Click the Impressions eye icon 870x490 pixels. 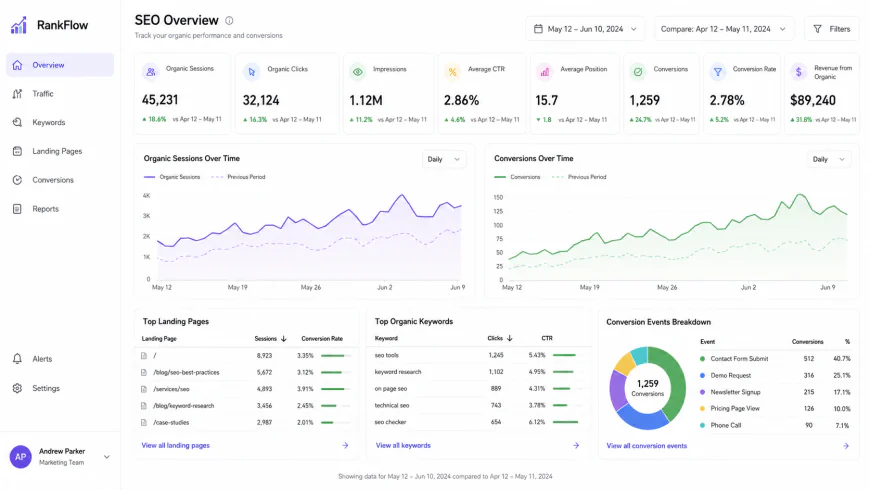click(x=358, y=72)
